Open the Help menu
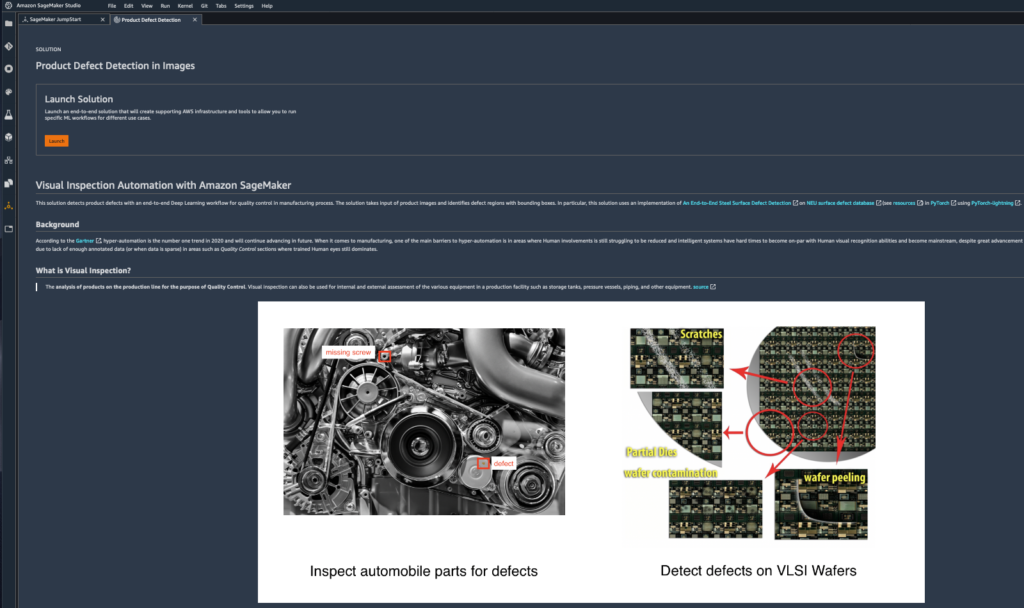 tap(267, 6)
